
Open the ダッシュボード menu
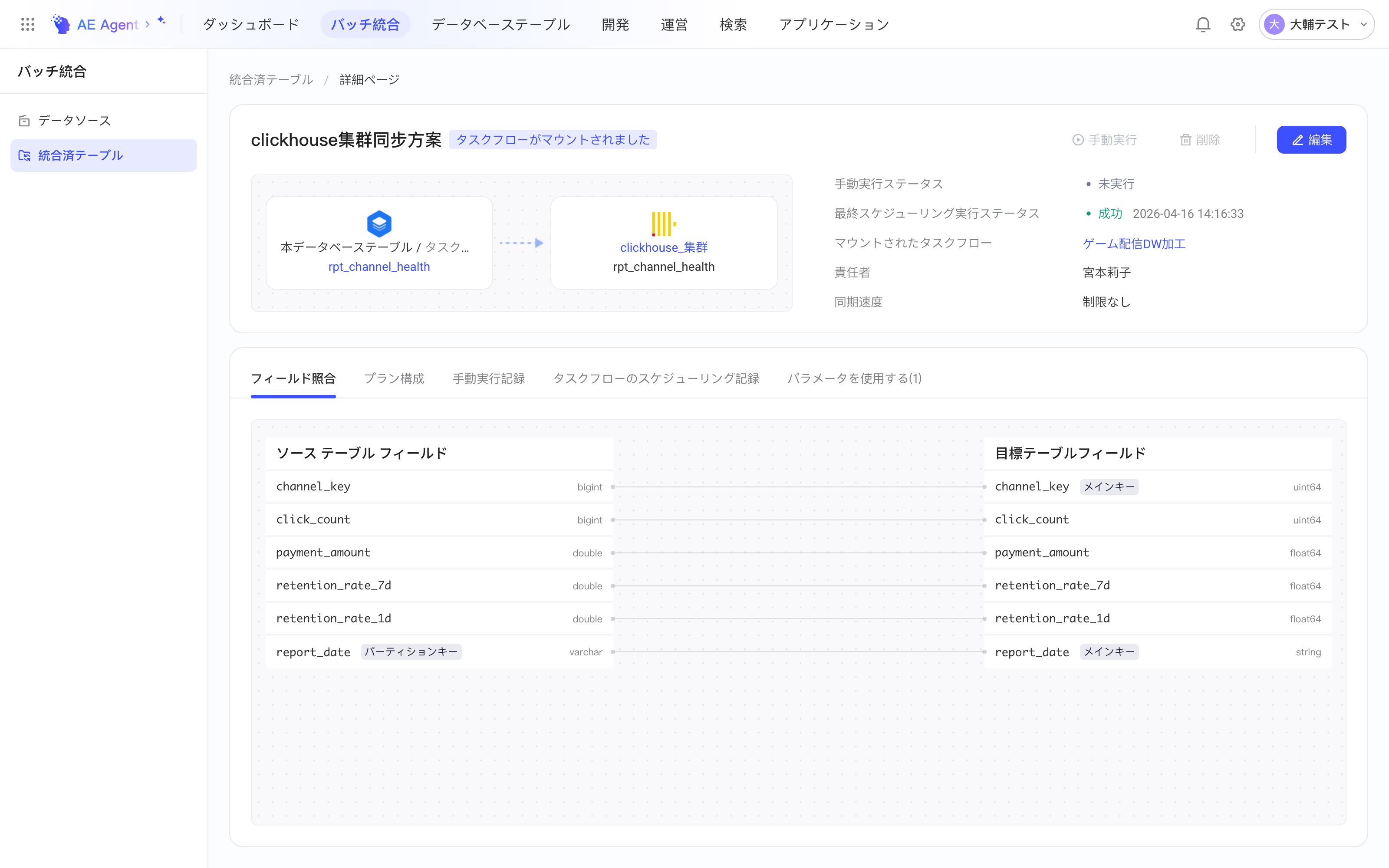point(251,24)
